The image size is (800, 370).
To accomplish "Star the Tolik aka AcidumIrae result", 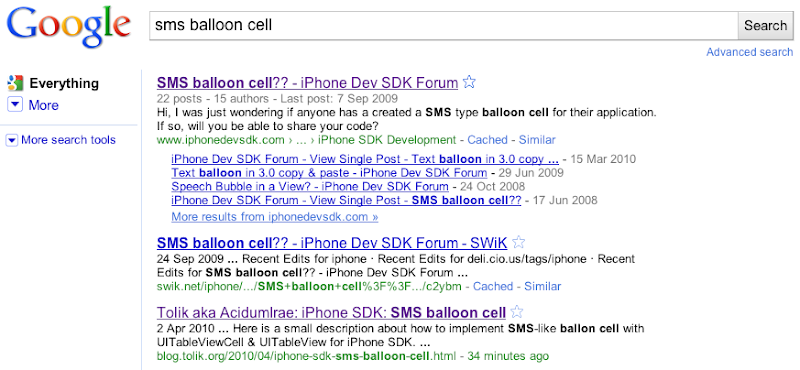I will 517,311.
